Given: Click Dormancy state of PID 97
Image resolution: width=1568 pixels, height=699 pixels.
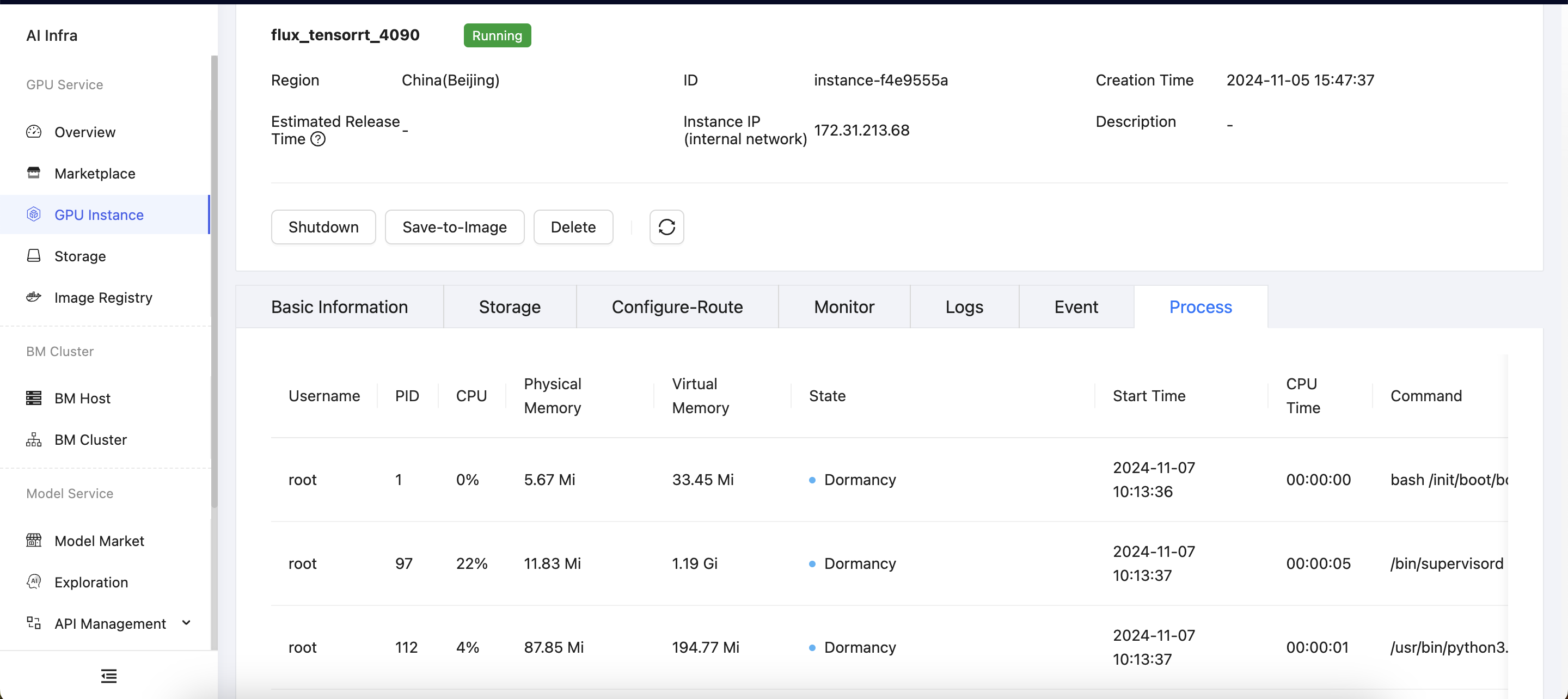Looking at the screenshot, I should click(852, 564).
